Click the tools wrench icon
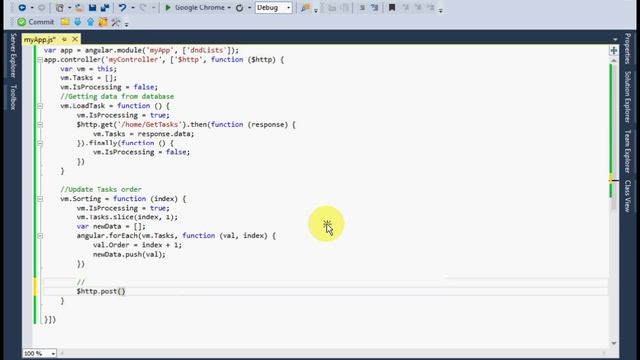Image resolution: width=640 pixels, height=360 pixels. [116, 22]
